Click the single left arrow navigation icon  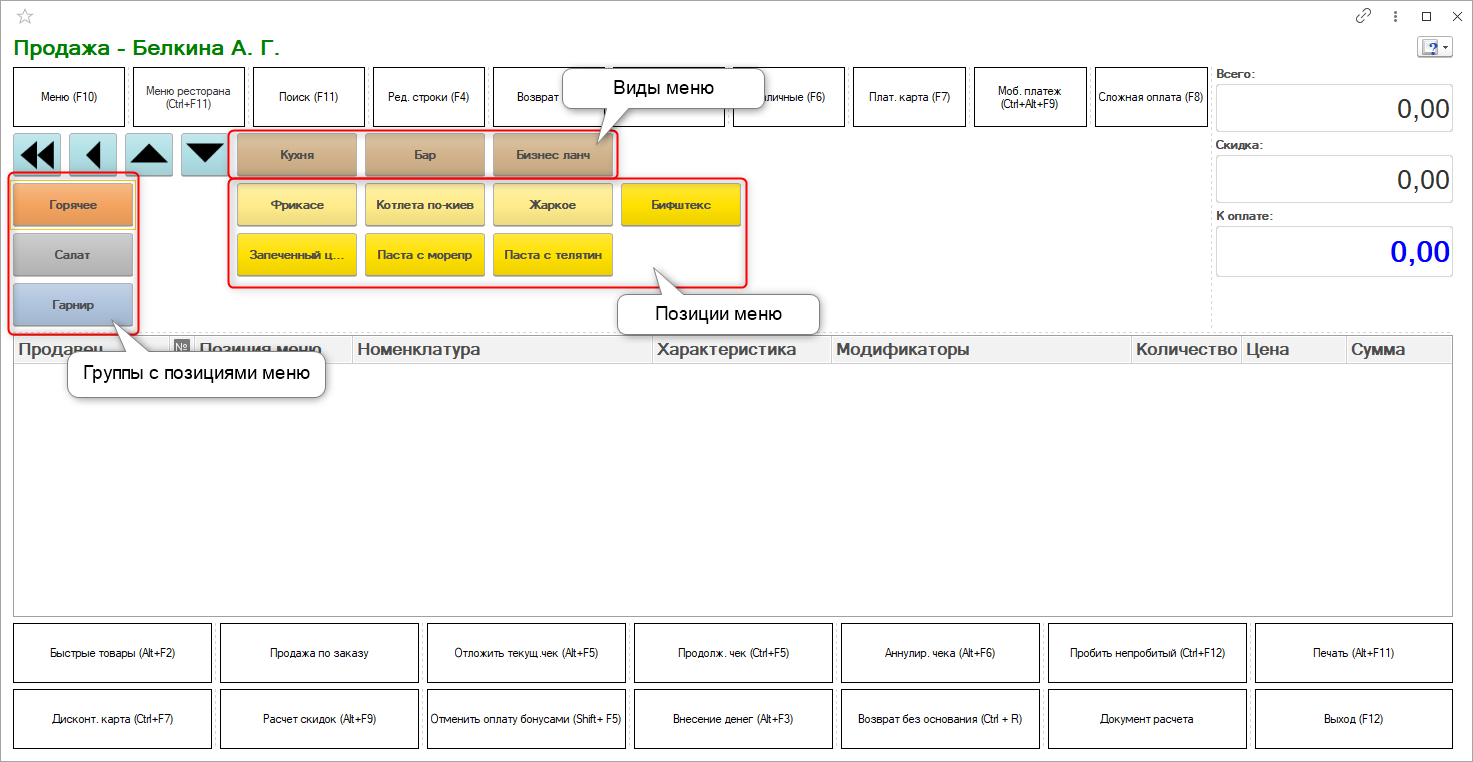(x=93, y=155)
